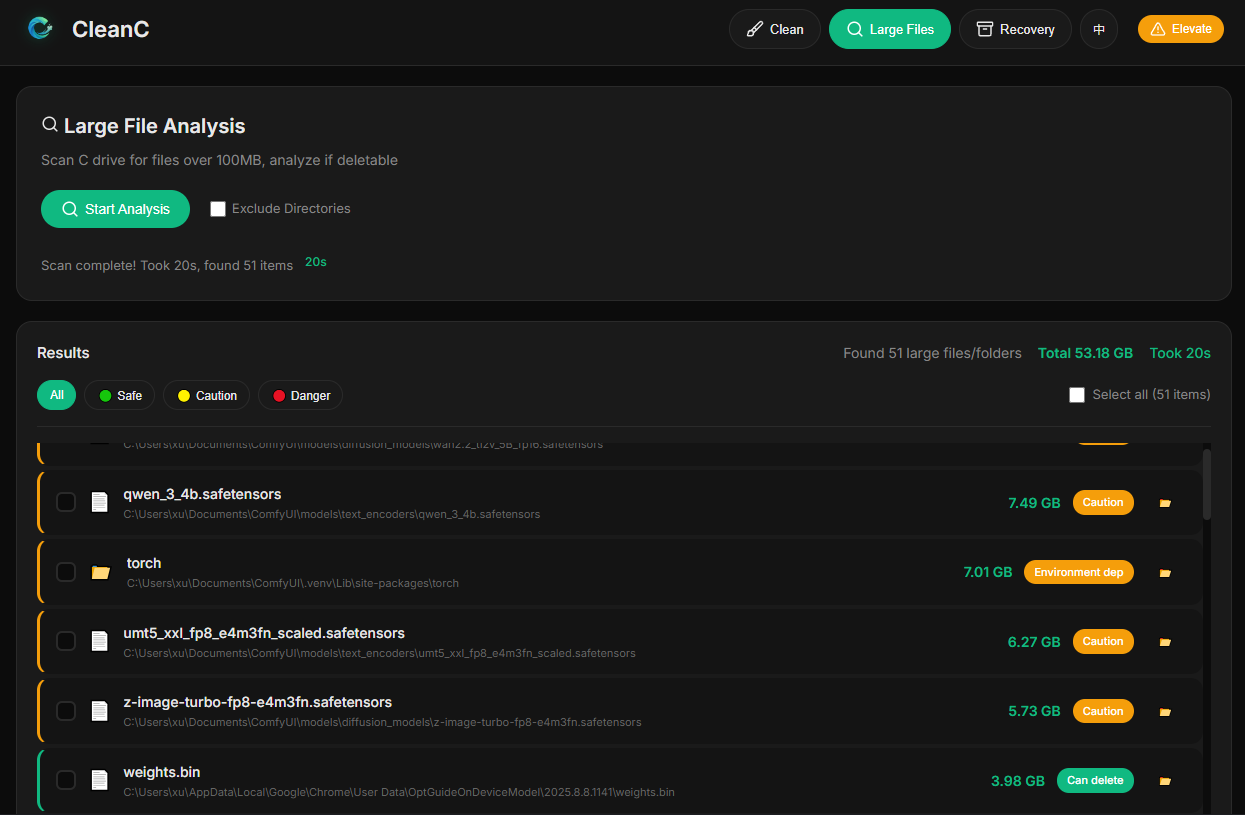Viewport: 1245px width, 815px height.
Task: Click the results list scrollbar
Action: click(x=1207, y=484)
